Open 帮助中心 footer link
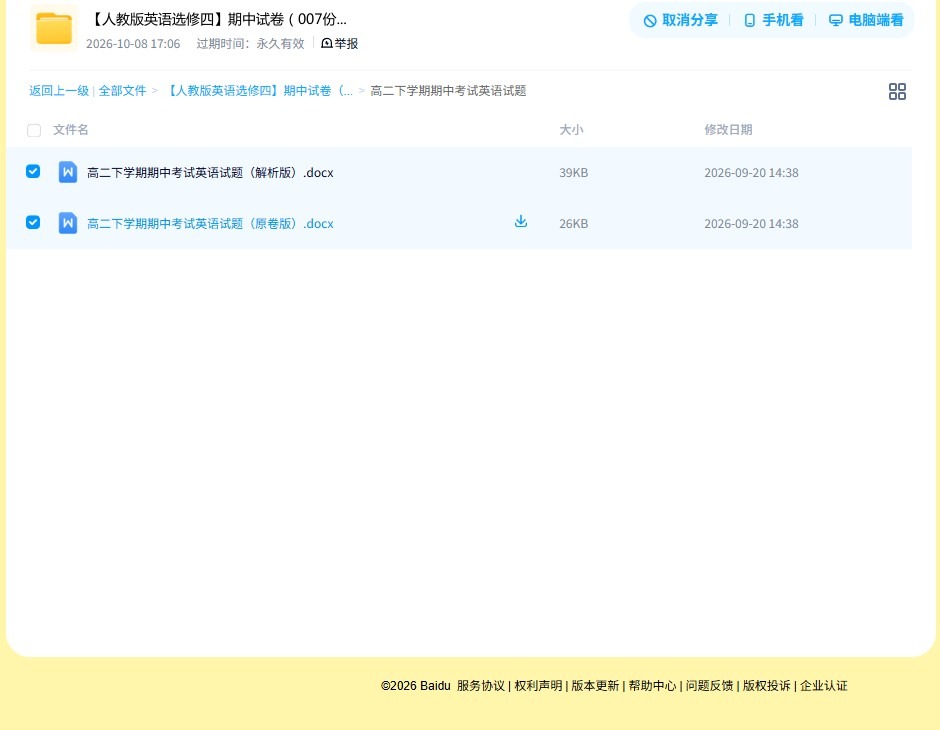The width and height of the screenshot is (940, 730). [652, 686]
